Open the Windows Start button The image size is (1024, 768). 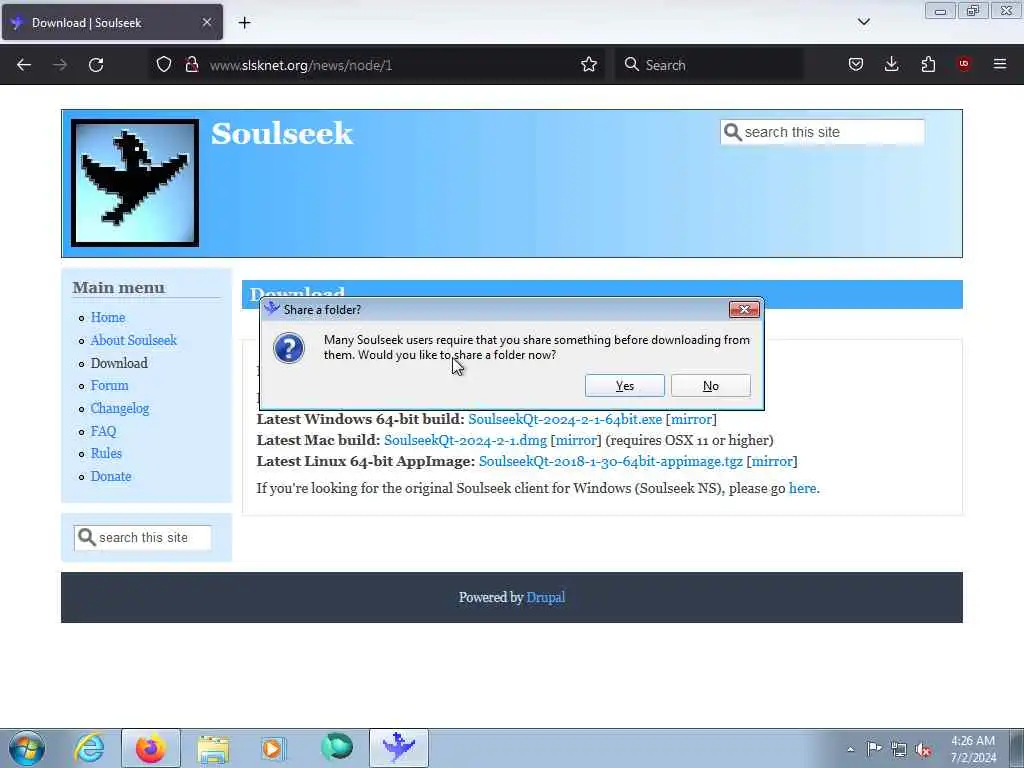point(27,748)
